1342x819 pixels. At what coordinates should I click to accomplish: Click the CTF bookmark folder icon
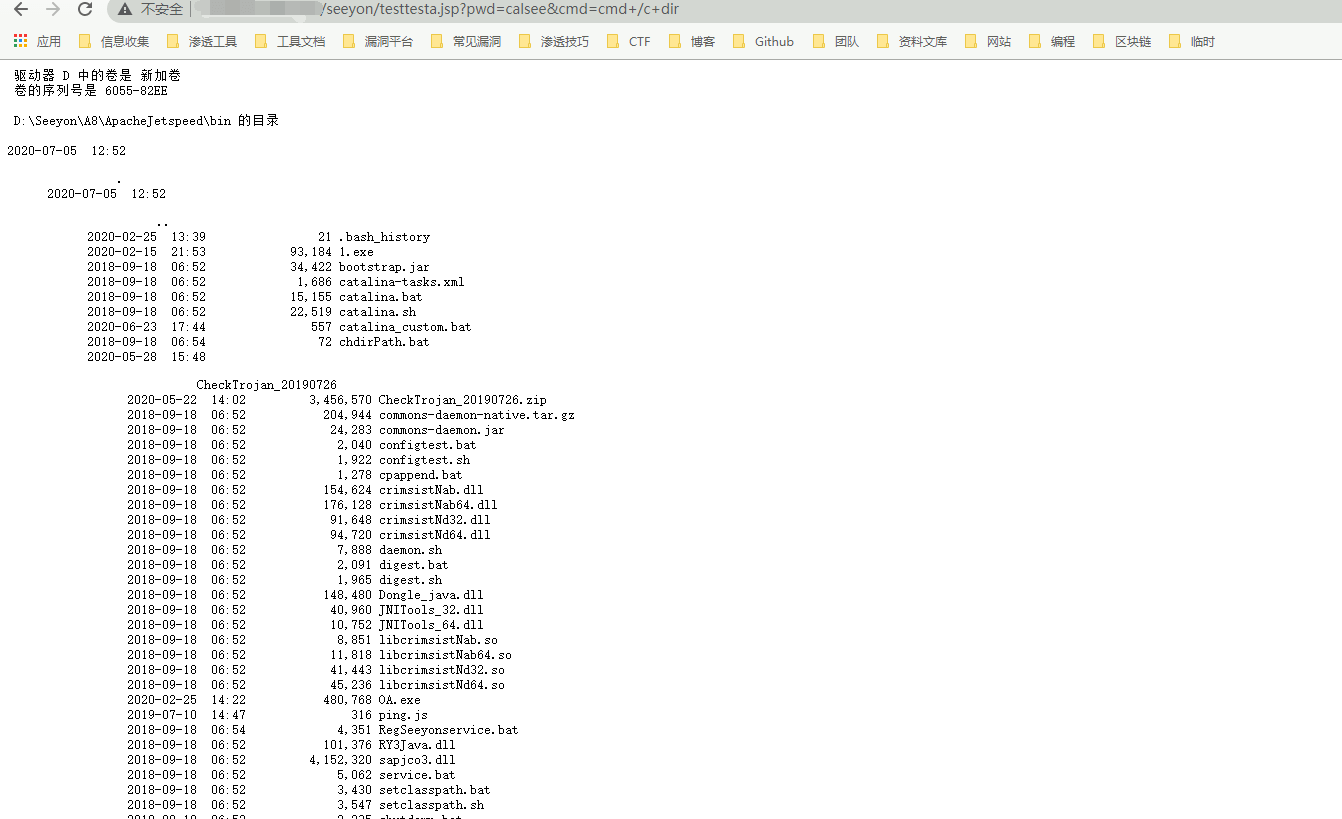pos(613,42)
